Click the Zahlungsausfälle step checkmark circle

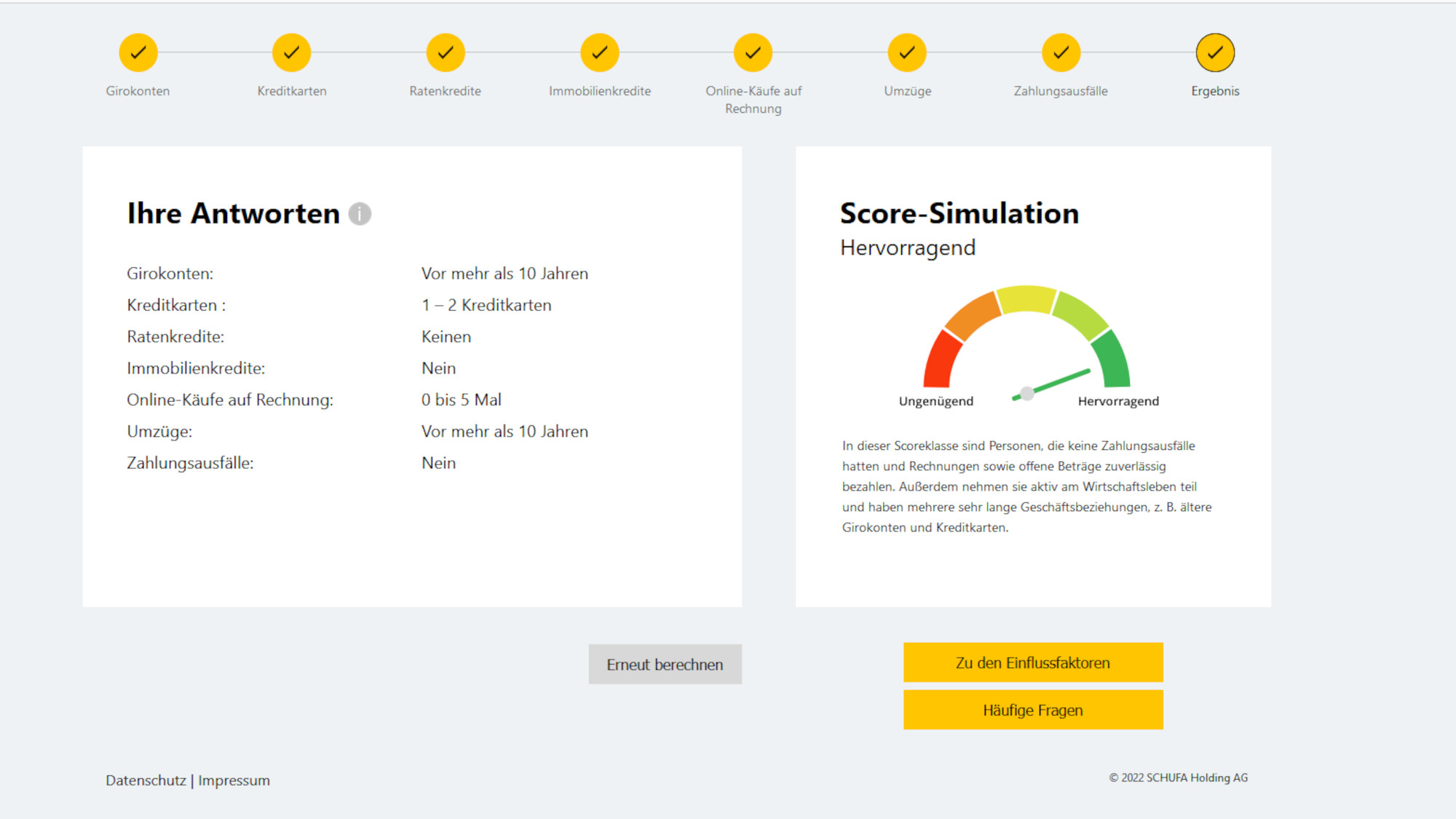pyautogui.click(x=1061, y=52)
